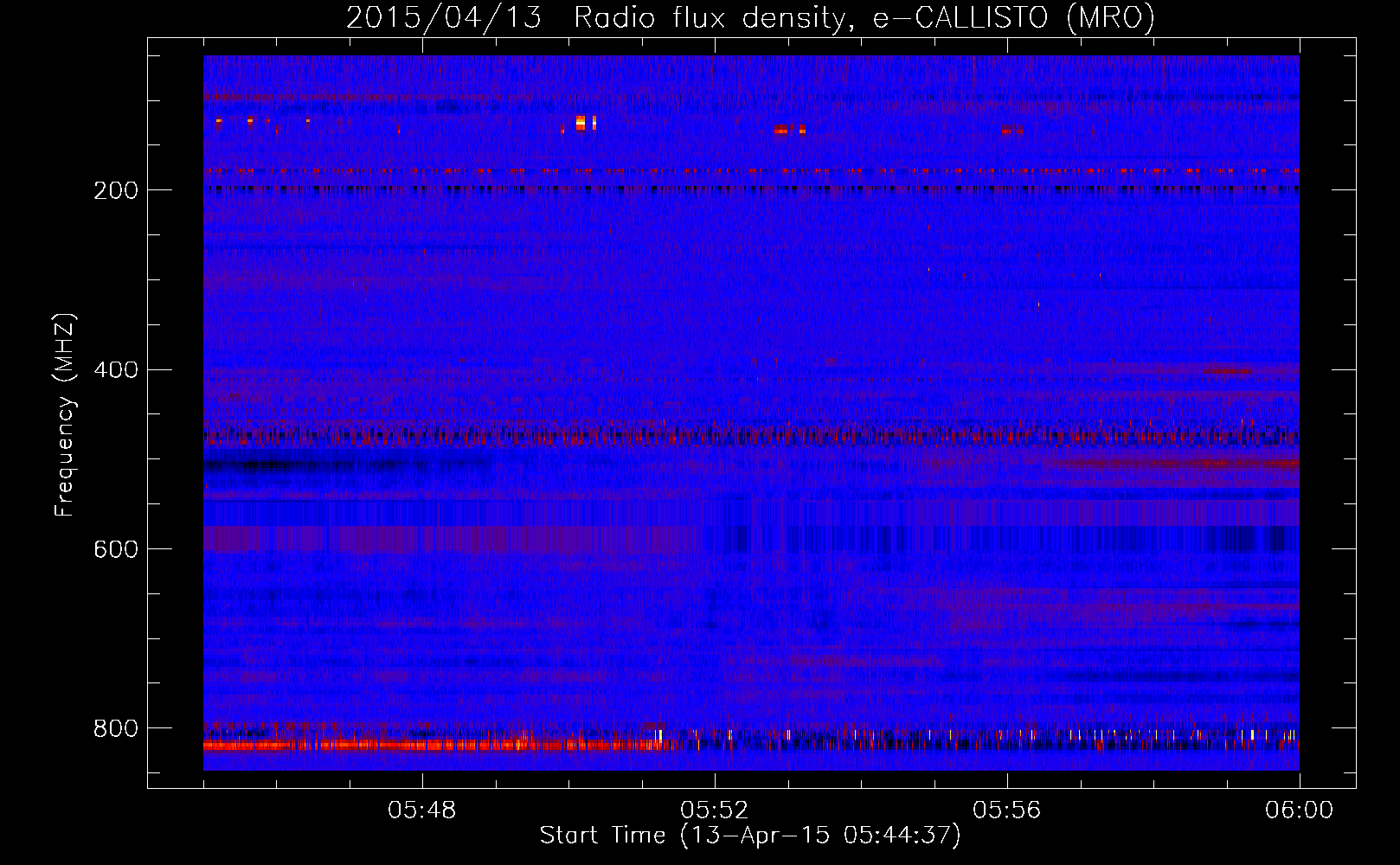Image resolution: width=1400 pixels, height=865 pixels.
Task: Click the 05:56 time tick label
Action: click(1007, 811)
